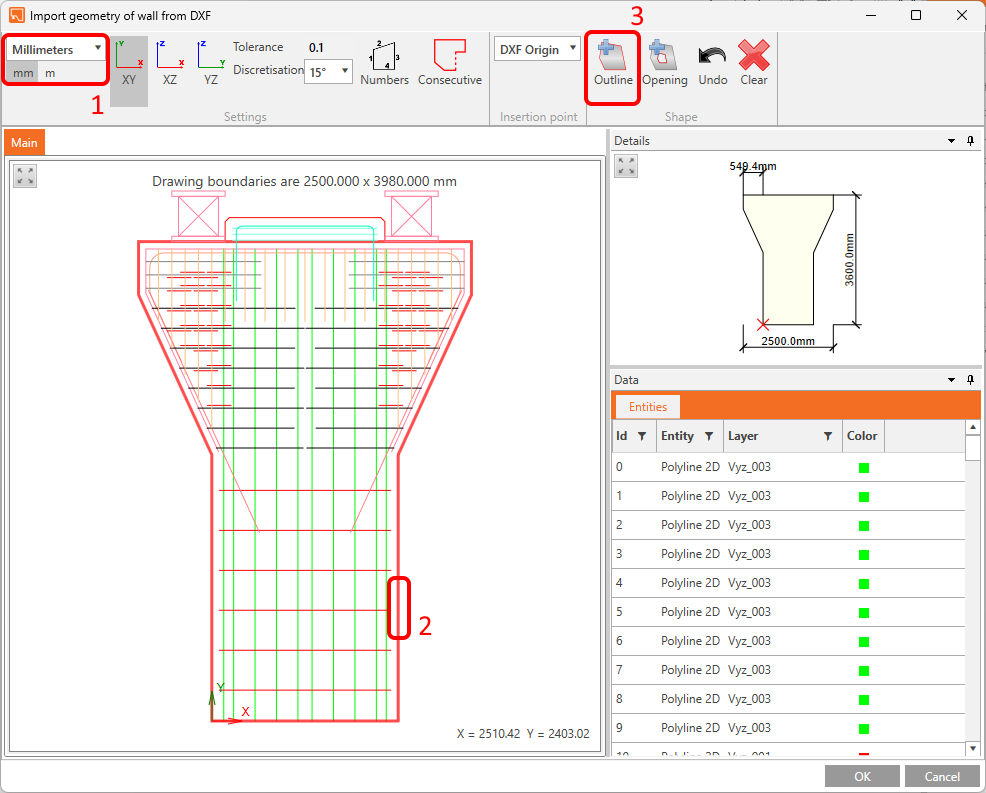Screen dimensions: 986x793
Task: Open the DXF Origin dropdown
Action: click(x=537, y=49)
